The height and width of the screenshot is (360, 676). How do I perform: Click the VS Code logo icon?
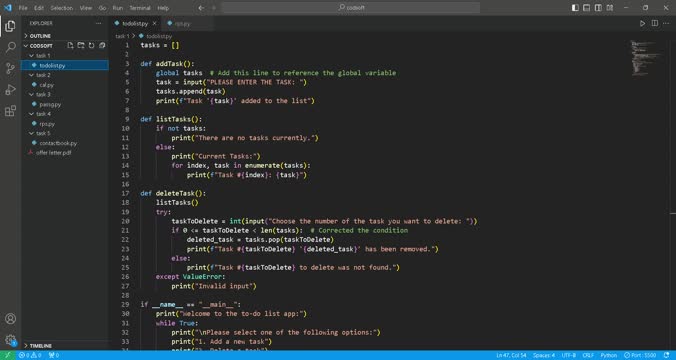(x=8, y=8)
